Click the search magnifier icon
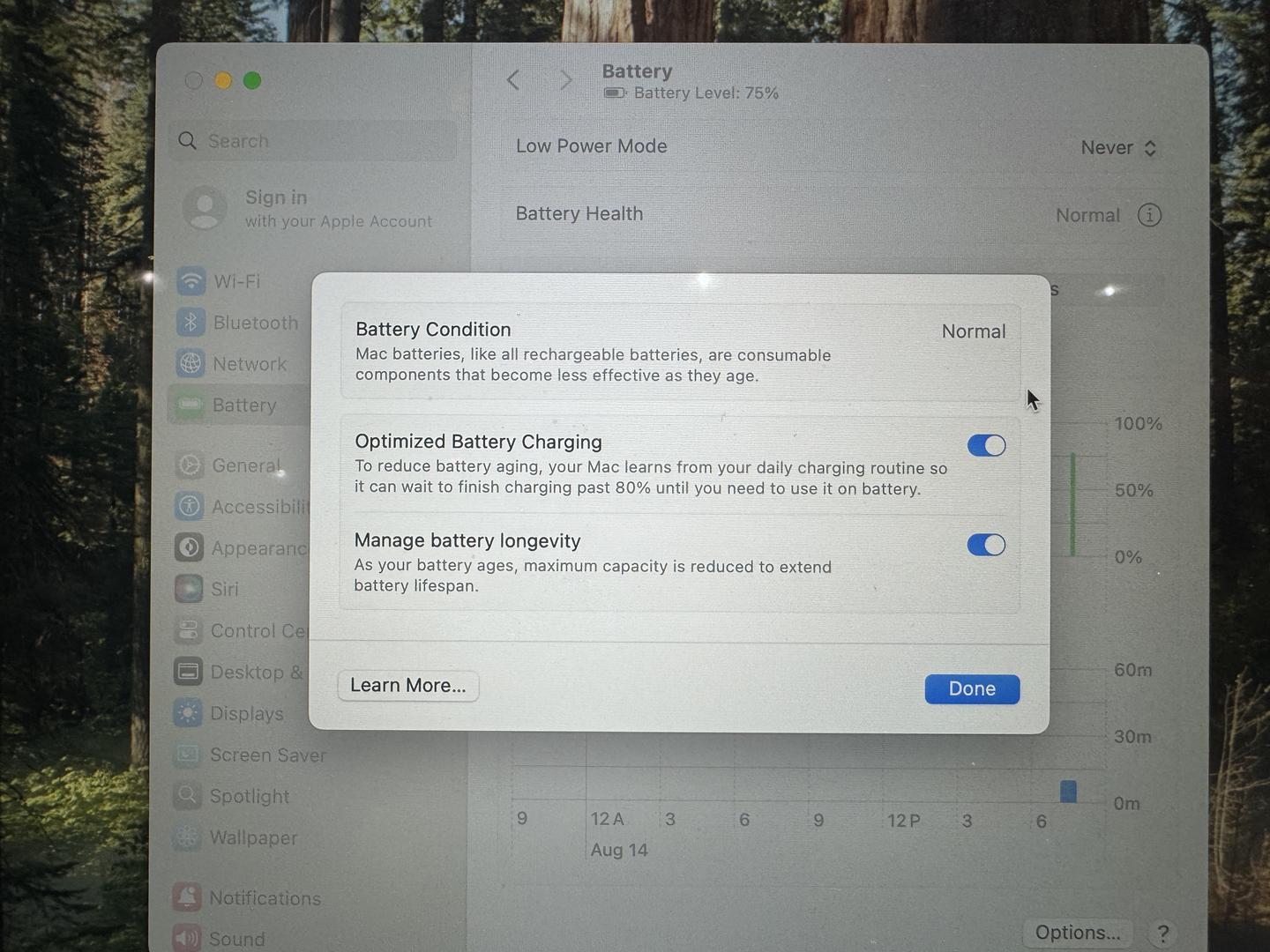1270x952 pixels. (x=187, y=141)
